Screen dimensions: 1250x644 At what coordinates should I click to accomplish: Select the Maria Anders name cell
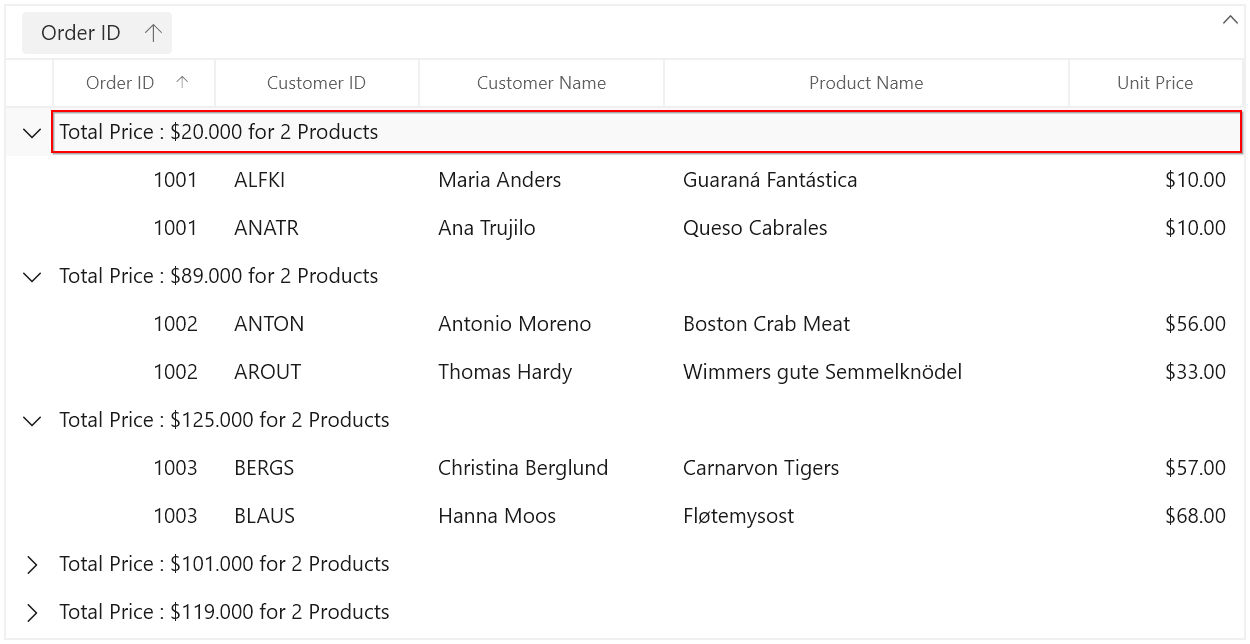tap(542, 180)
